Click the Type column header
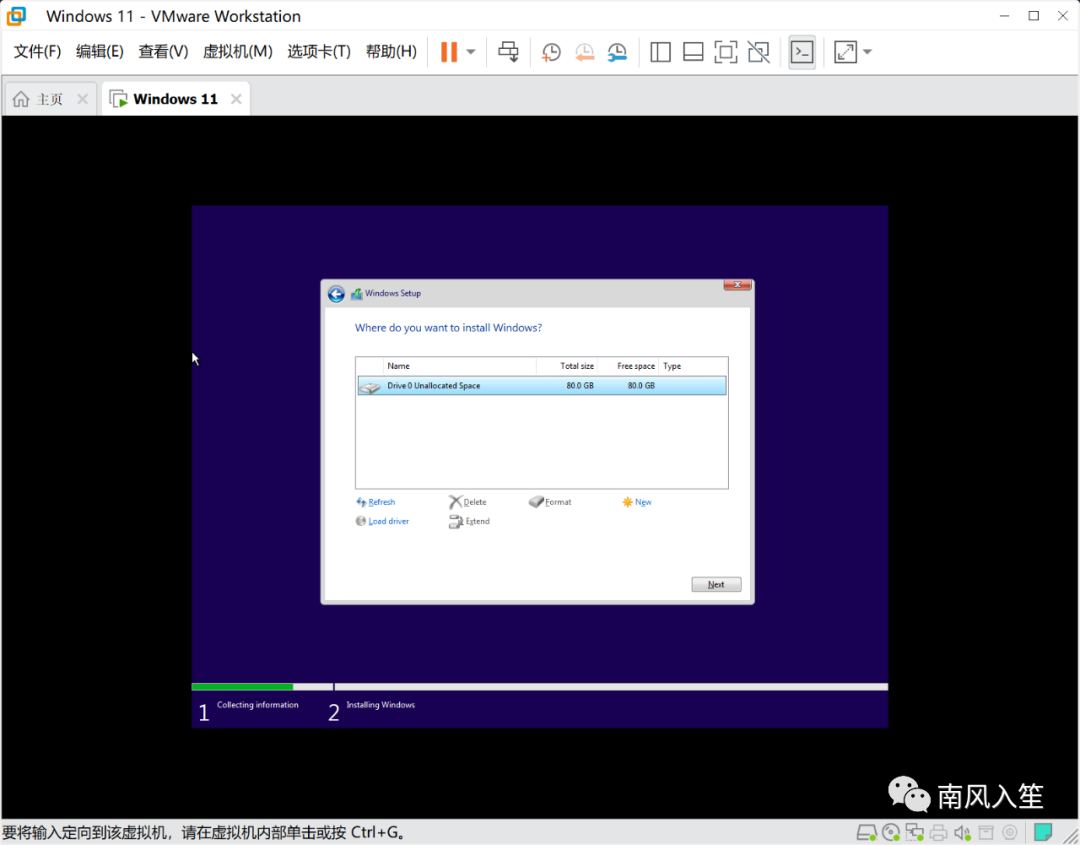Viewport: 1080px width, 845px height. pos(693,366)
